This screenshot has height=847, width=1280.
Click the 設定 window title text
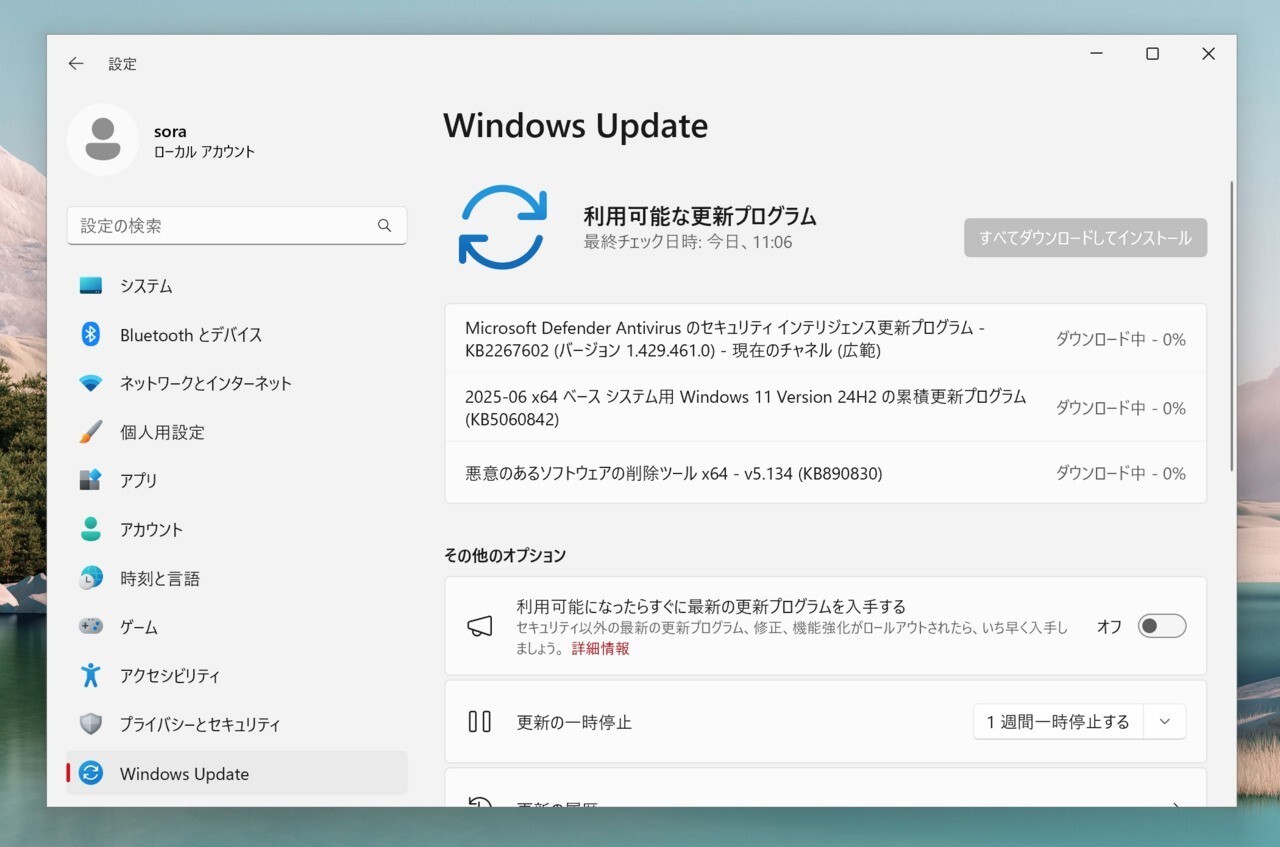tap(123, 64)
